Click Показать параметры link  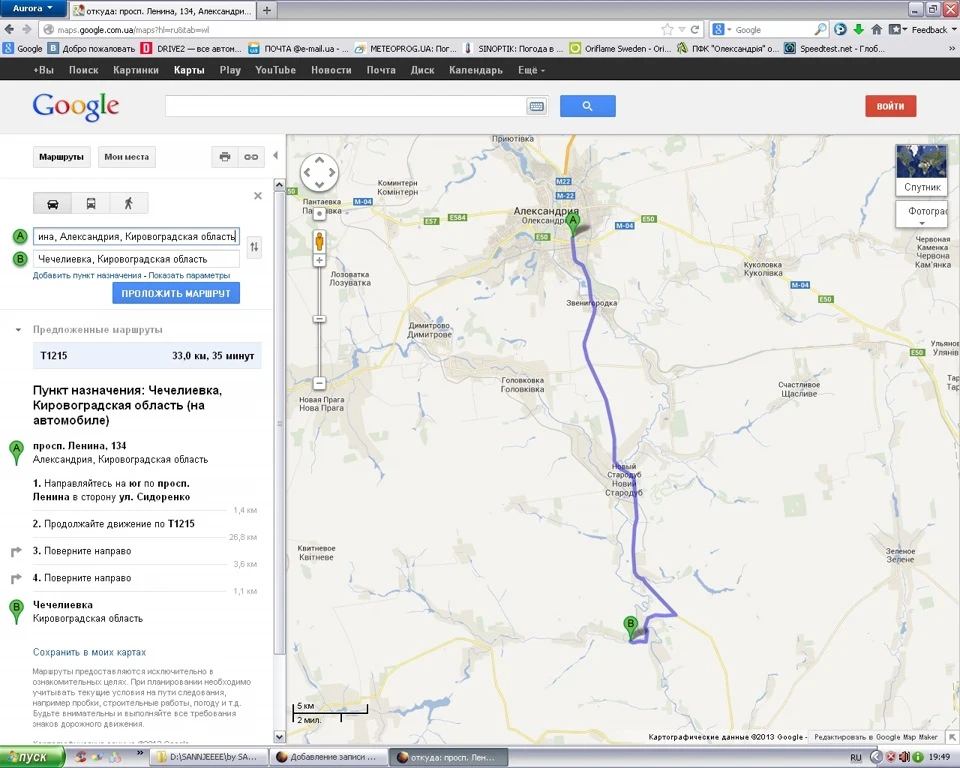point(189,276)
